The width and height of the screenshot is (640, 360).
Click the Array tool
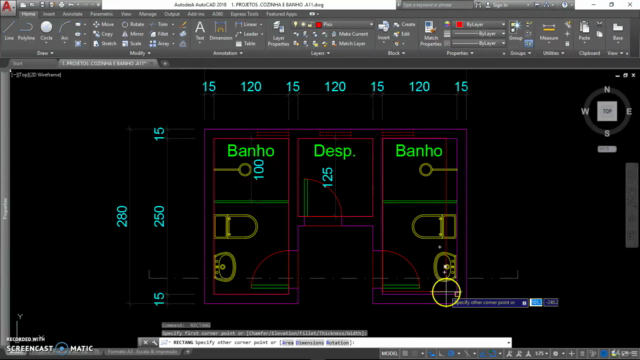(159, 44)
